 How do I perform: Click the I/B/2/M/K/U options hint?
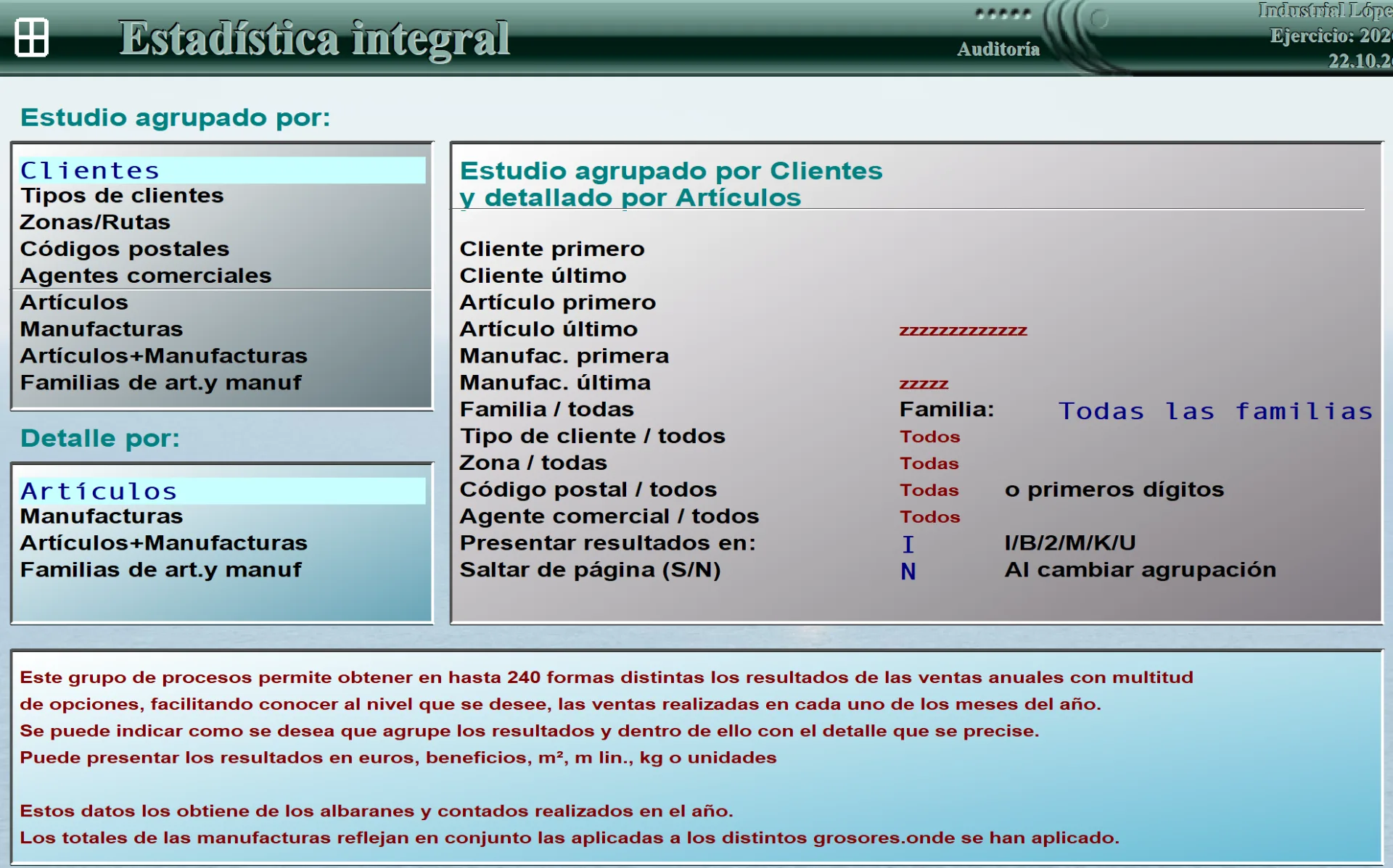click(1070, 543)
